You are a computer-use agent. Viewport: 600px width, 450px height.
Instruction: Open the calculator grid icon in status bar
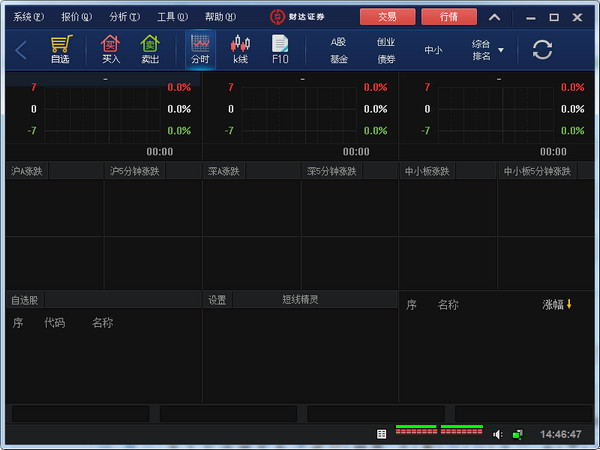[x=382, y=434]
